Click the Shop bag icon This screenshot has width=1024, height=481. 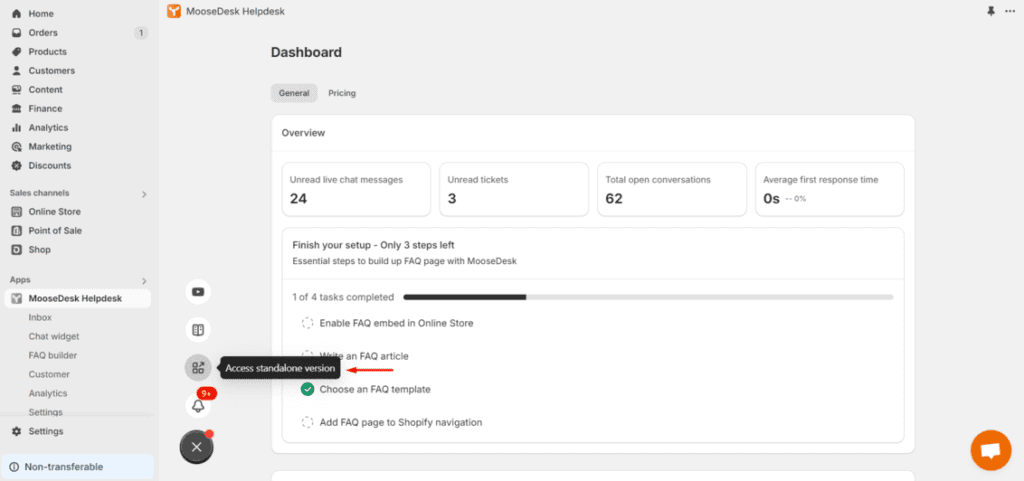pyautogui.click(x=16, y=249)
